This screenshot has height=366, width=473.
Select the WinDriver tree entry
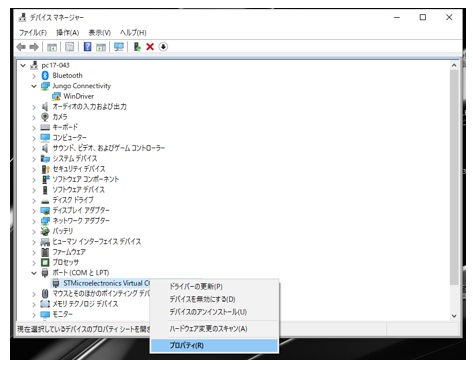(x=79, y=96)
